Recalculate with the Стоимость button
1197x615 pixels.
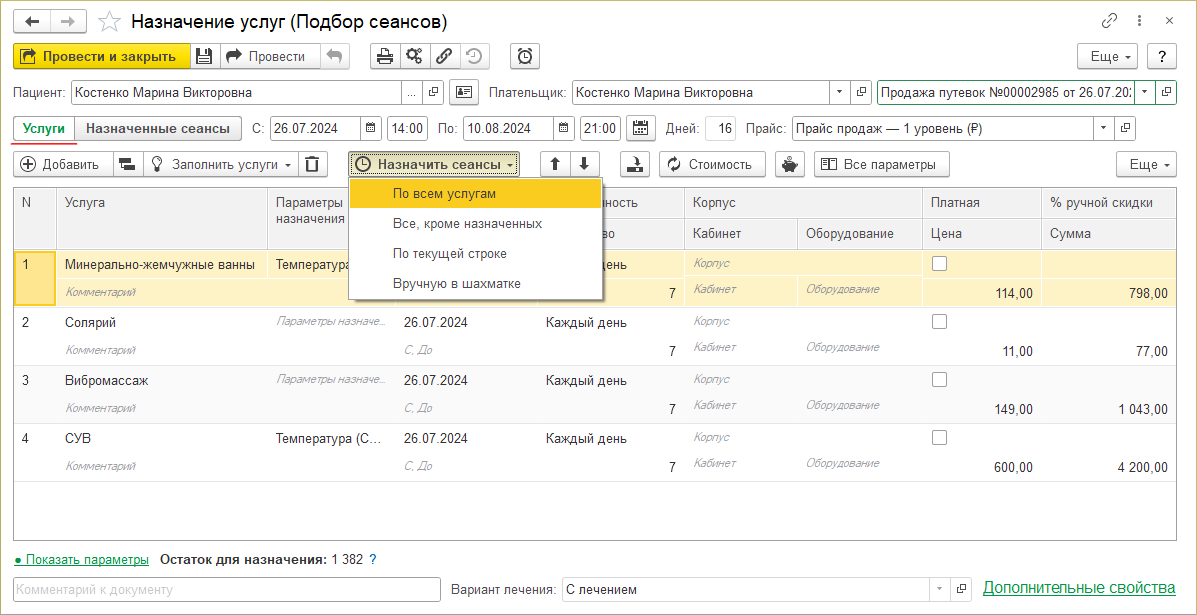pyautogui.click(x=714, y=164)
